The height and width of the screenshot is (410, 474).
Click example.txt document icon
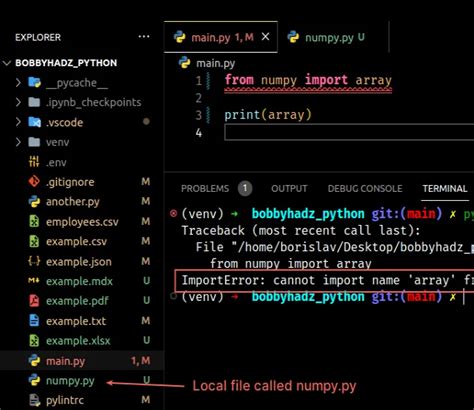tap(34, 321)
